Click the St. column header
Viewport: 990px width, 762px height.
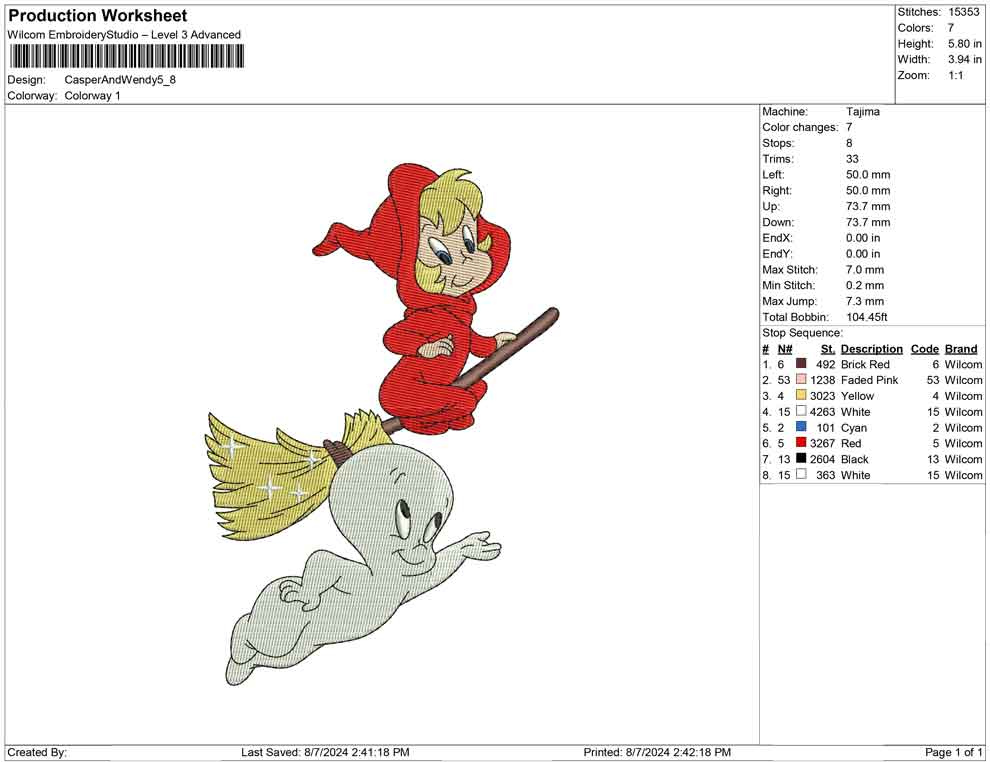(827, 348)
